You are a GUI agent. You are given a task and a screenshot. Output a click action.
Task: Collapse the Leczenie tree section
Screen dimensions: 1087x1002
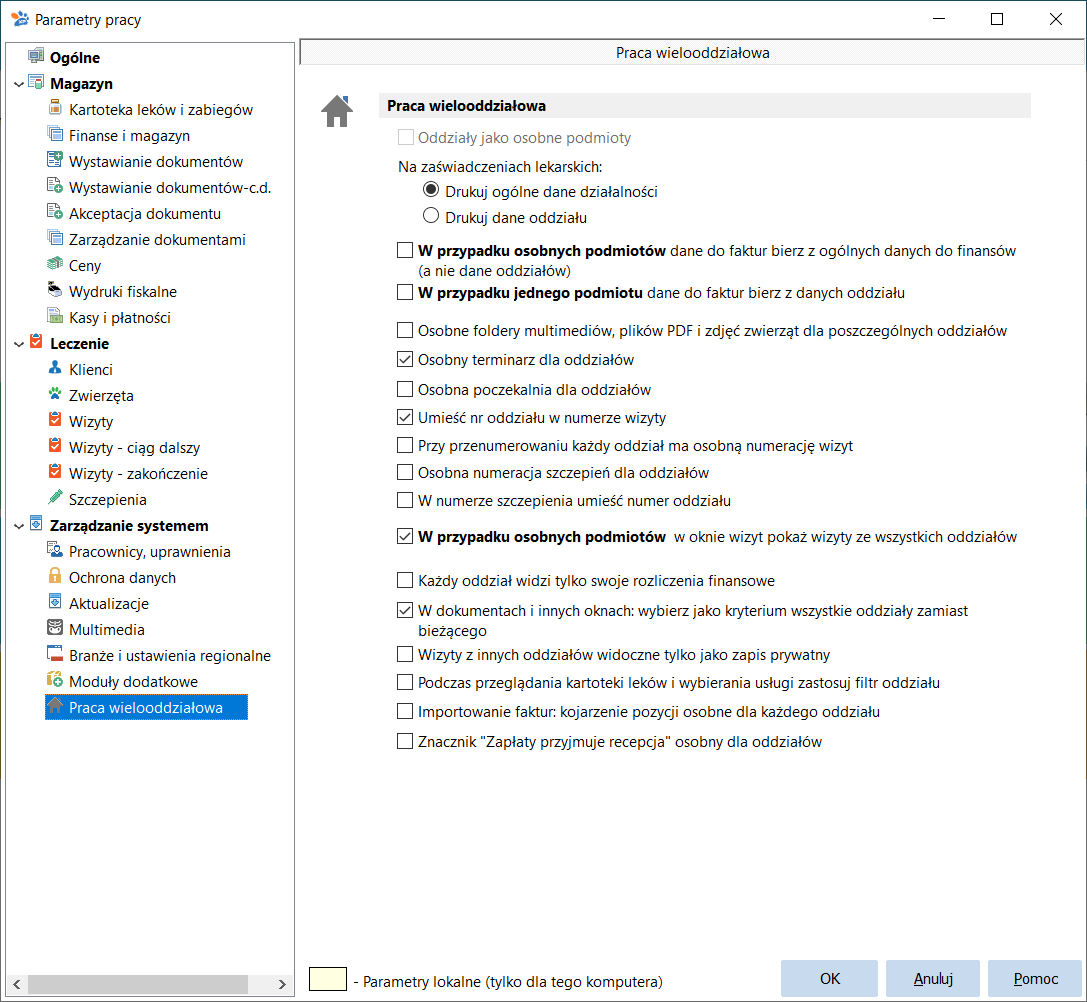click(x=19, y=344)
